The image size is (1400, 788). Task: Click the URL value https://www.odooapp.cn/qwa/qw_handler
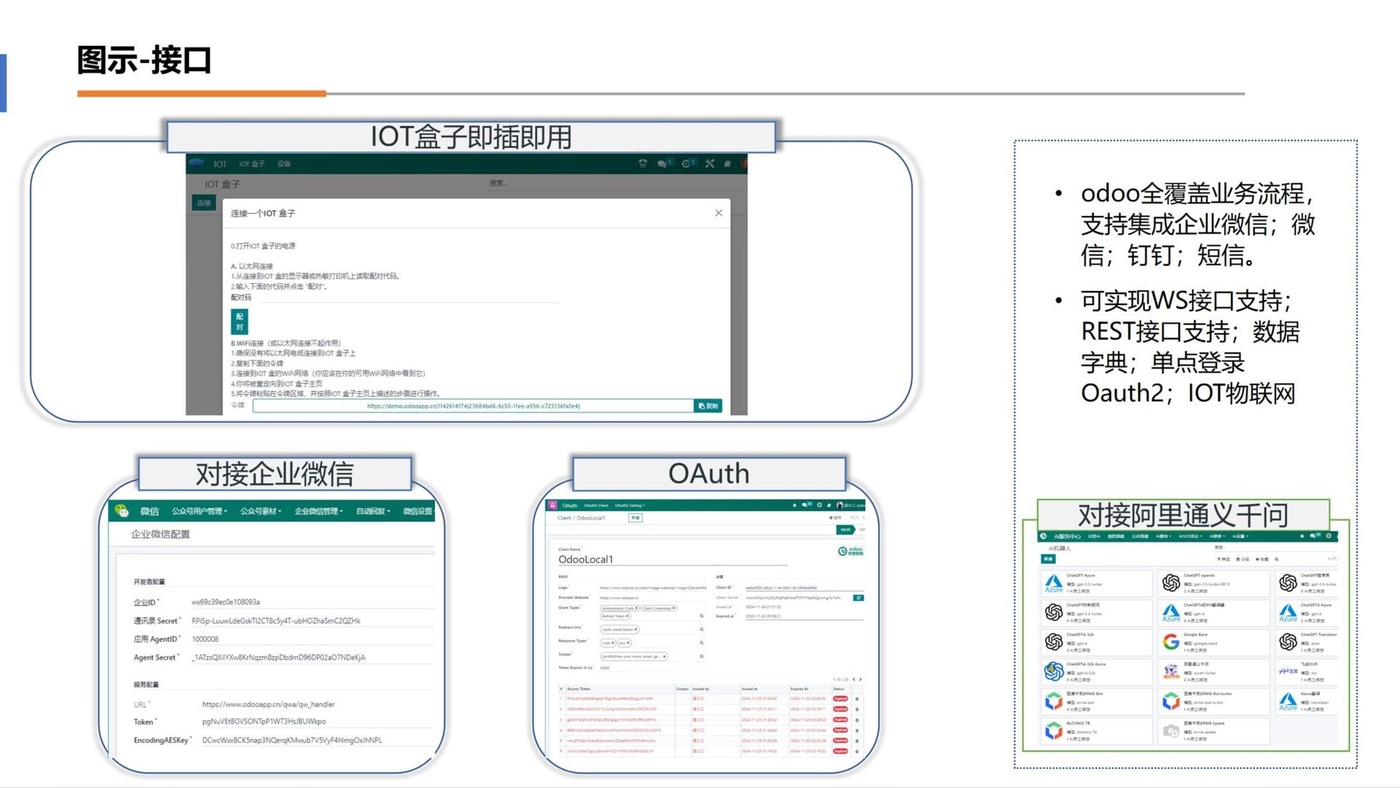coord(268,704)
